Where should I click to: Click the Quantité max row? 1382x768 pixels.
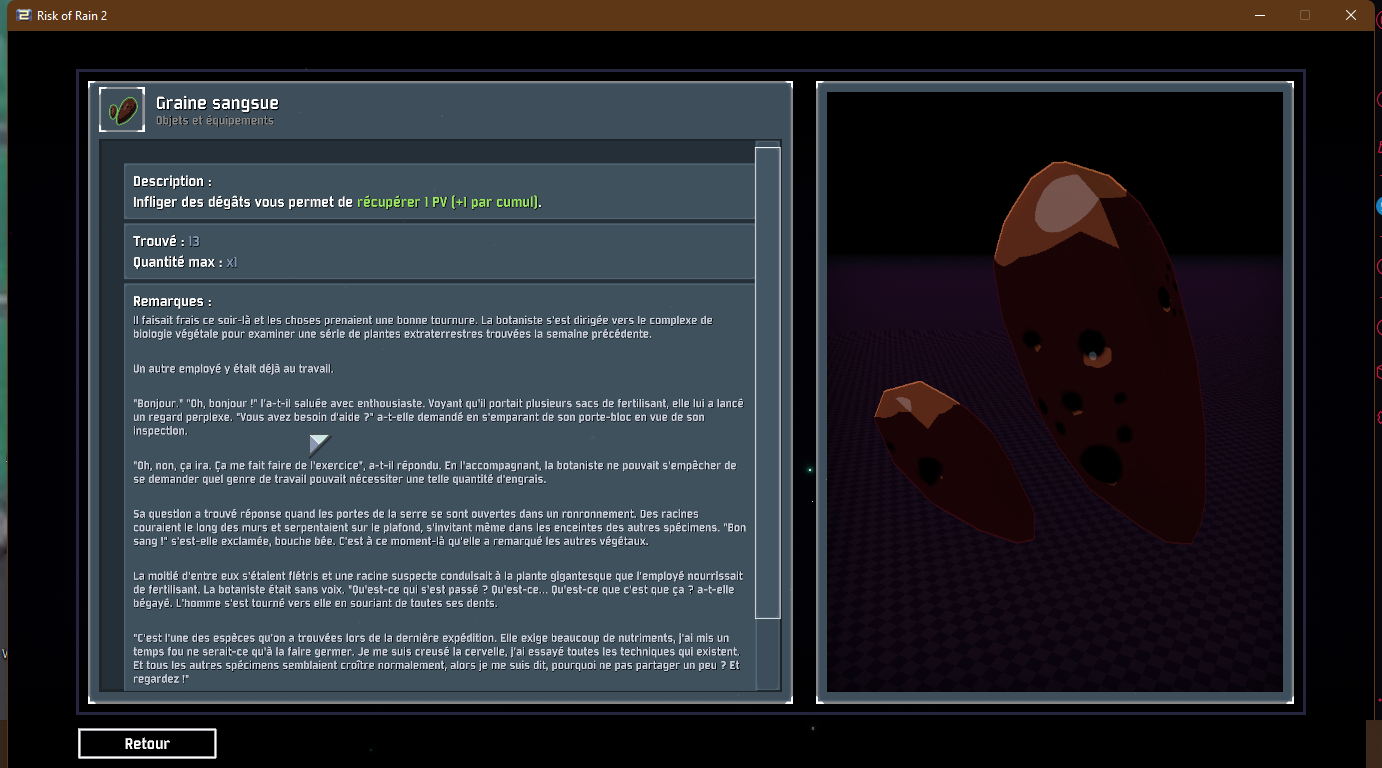pyautogui.click(x=185, y=262)
